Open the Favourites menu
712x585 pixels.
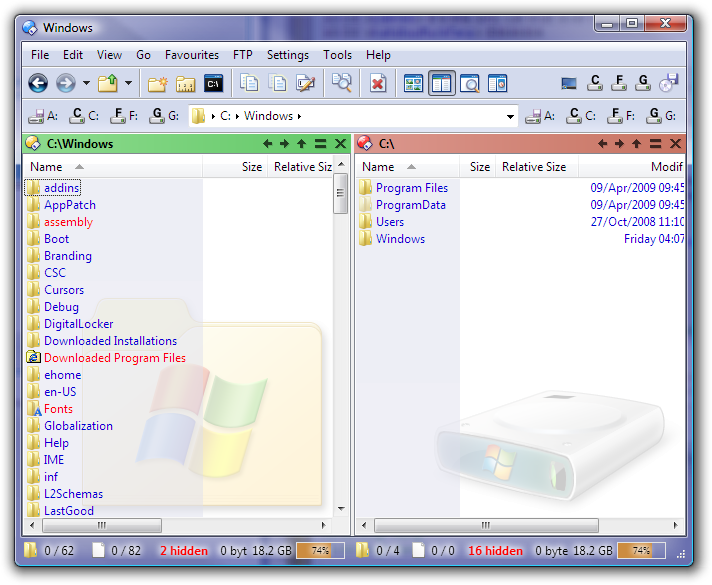[x=192, y=55]
